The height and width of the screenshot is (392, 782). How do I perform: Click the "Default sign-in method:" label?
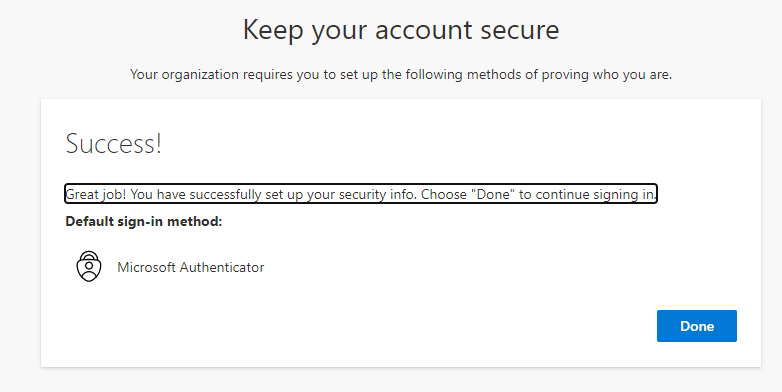click(144, 221)
